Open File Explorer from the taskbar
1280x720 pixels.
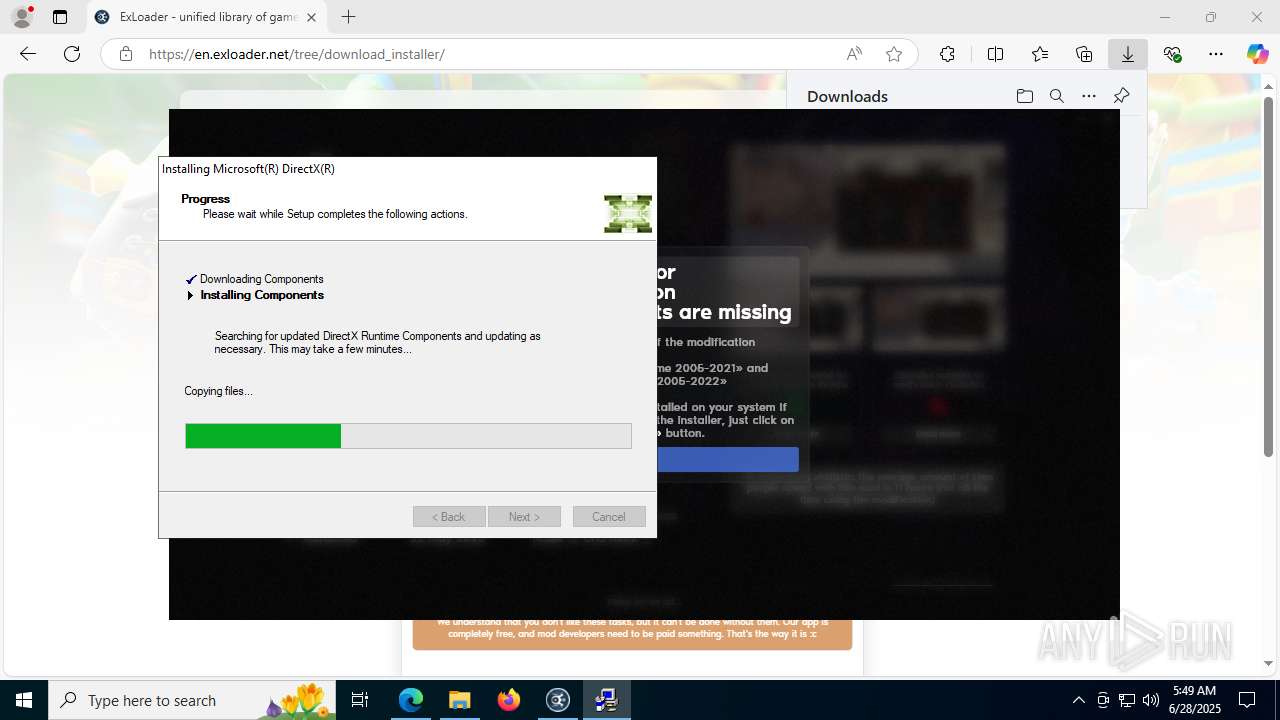[460, 700]
